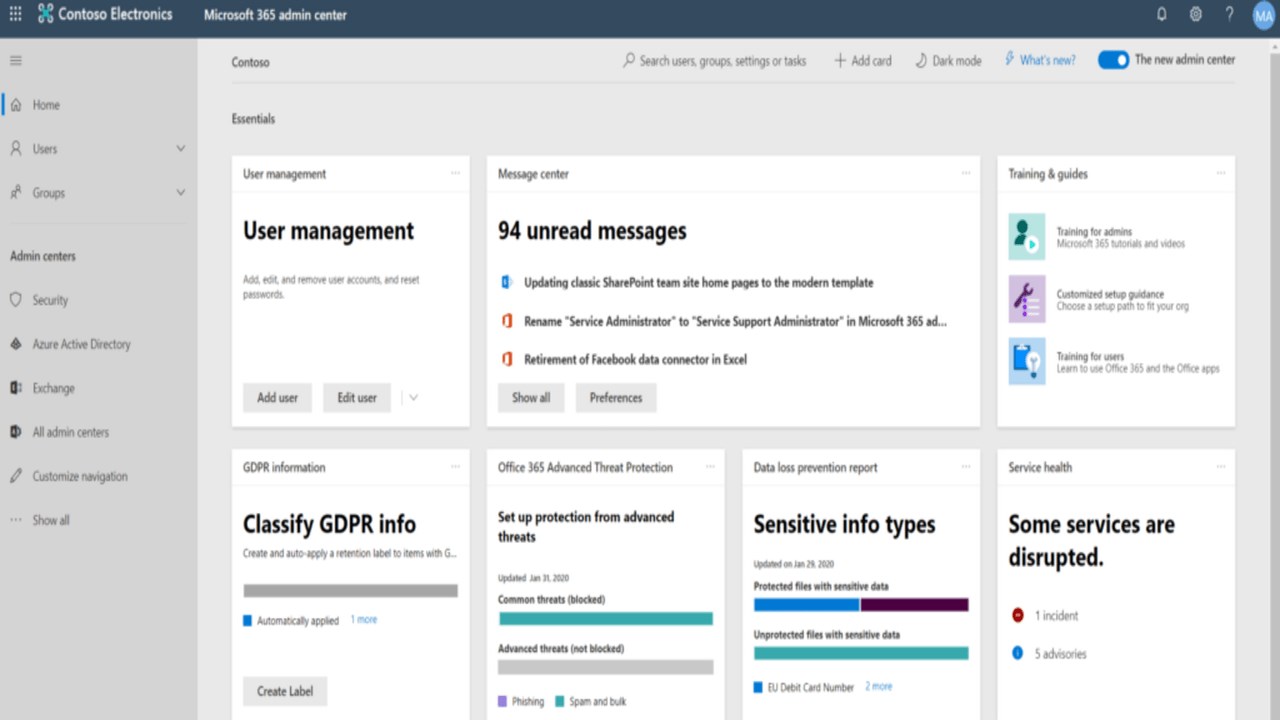Image resolution: width=1280 pixels, height=720 pixels.
Task: Open the What's new link
Action: click(1047, 60)
